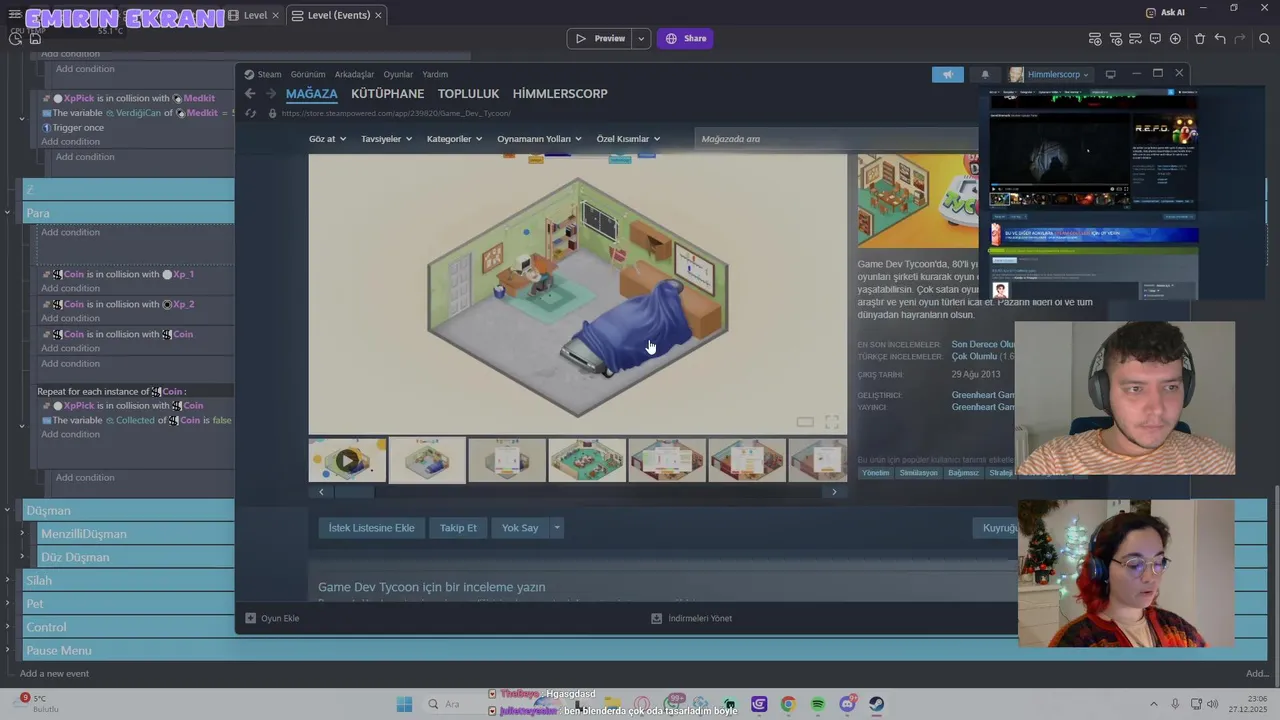The image size is (1280, 720).
Task: Add a comment event in GDevelop toolbar
Action: tap(1155, 39)
